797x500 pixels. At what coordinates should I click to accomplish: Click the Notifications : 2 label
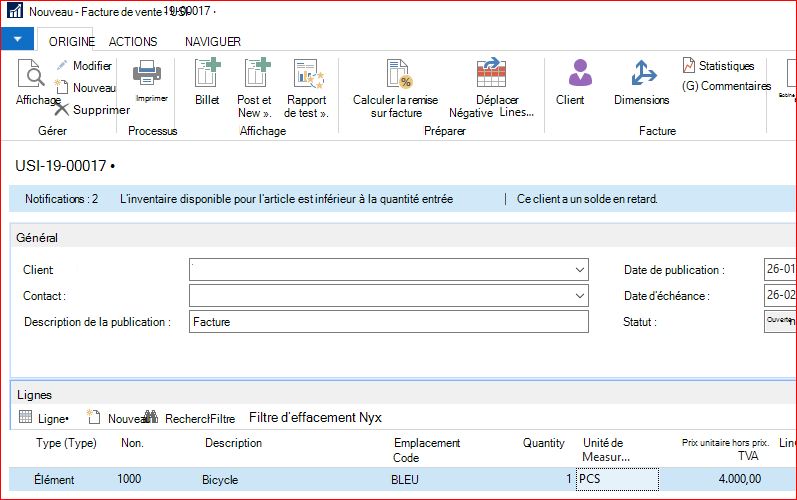(62, 199)
